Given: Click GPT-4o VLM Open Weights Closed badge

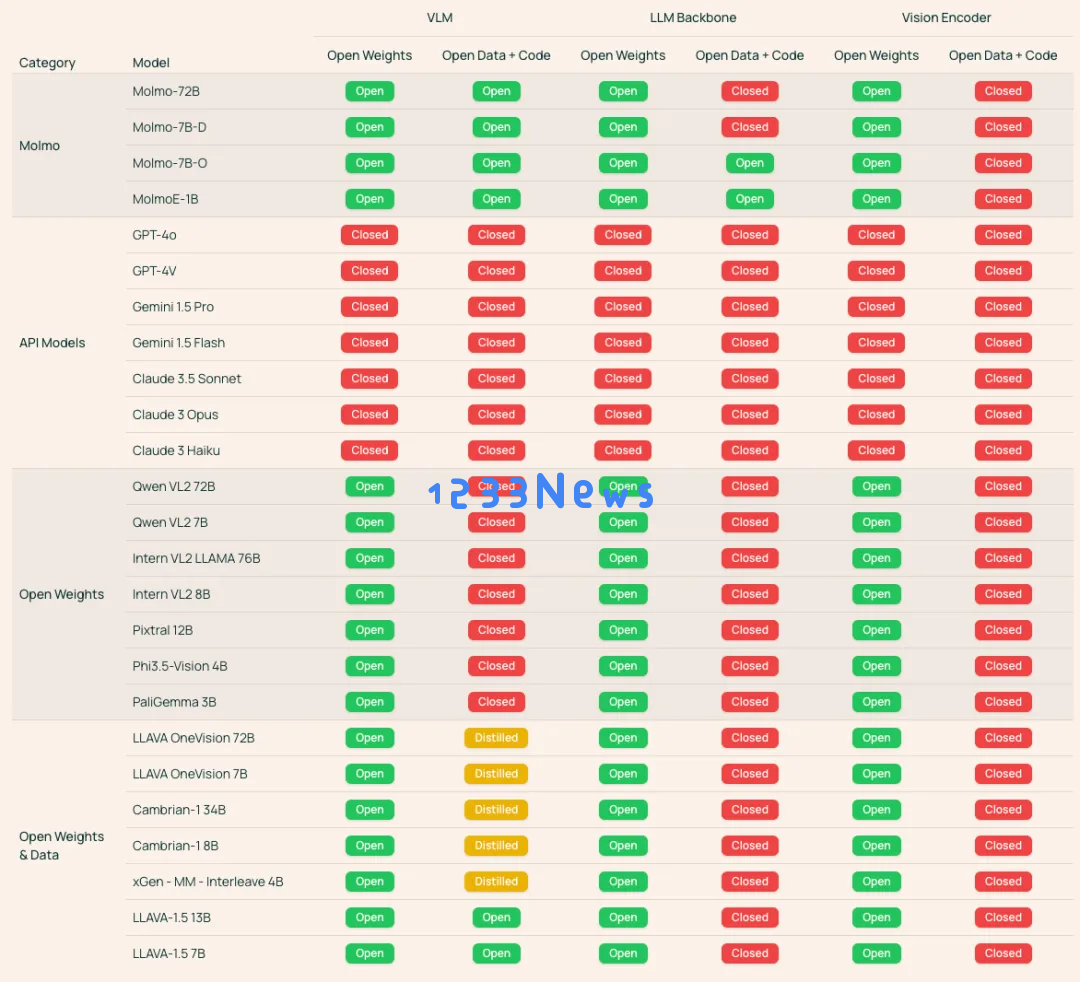Looking at the screenshot, I should [x=370, y=235].
